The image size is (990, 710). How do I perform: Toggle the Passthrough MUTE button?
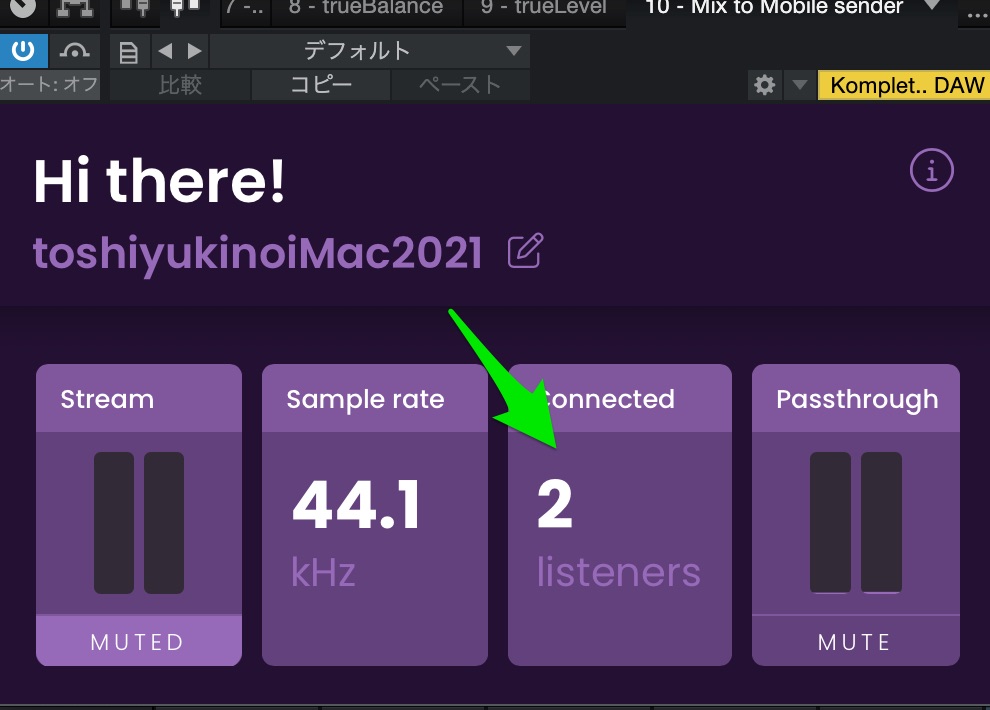(x=854, y=641)
